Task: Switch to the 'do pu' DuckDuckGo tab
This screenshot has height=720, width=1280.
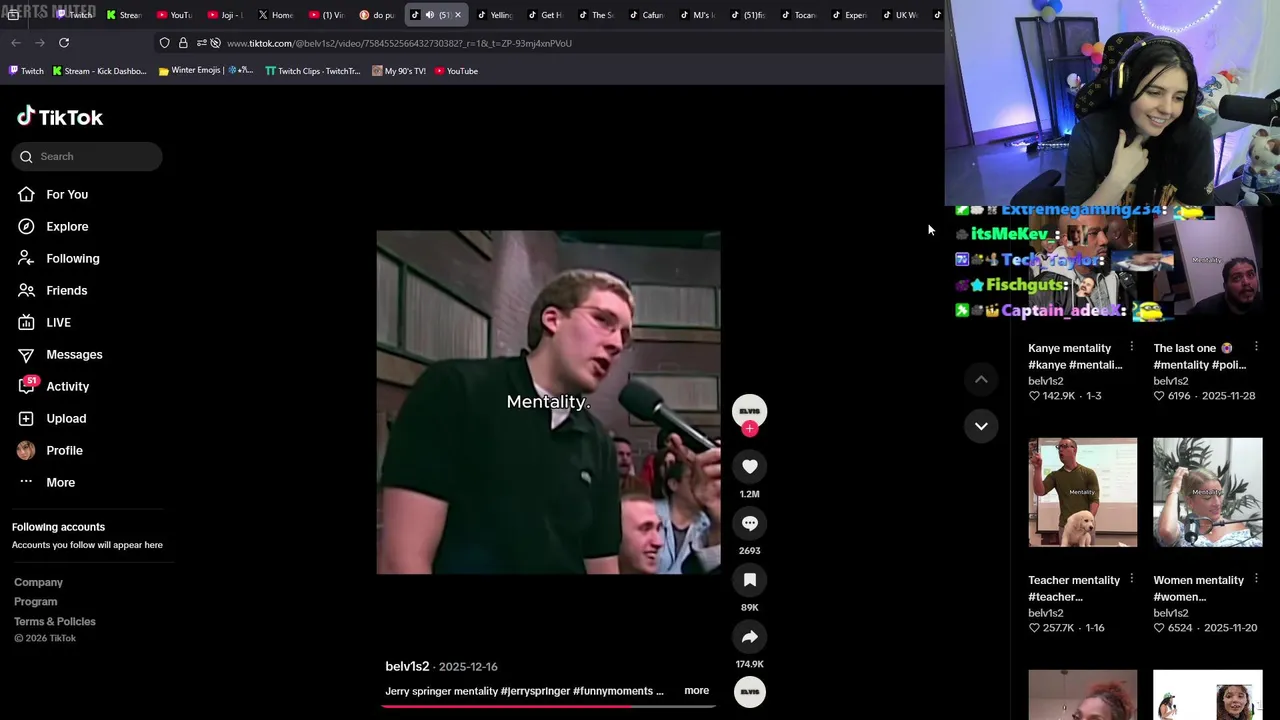Action: click(x=377, y=15)
